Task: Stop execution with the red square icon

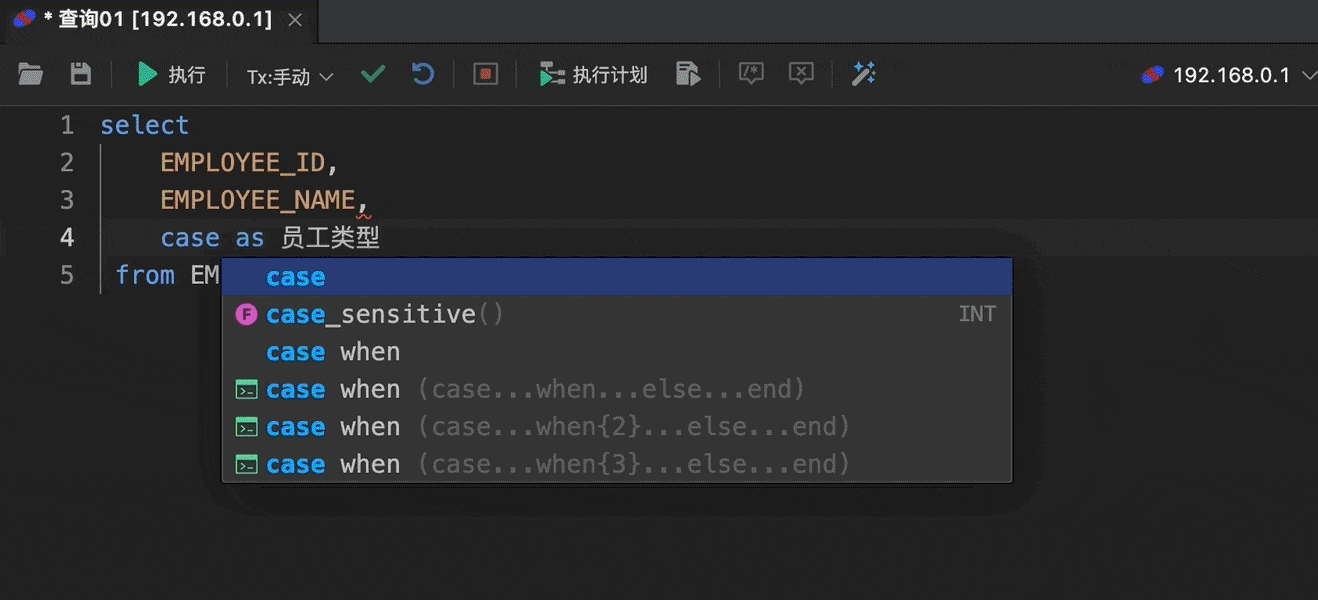Action: (486, 74)
